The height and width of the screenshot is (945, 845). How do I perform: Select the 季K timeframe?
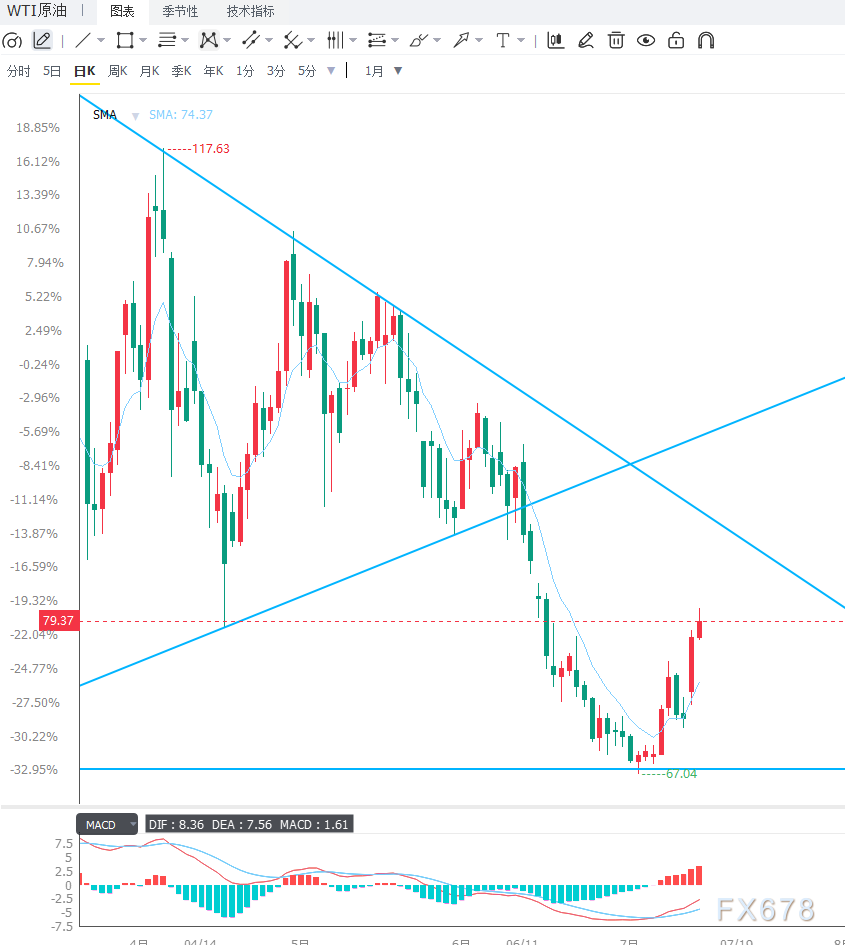click(x=181, y=71)
